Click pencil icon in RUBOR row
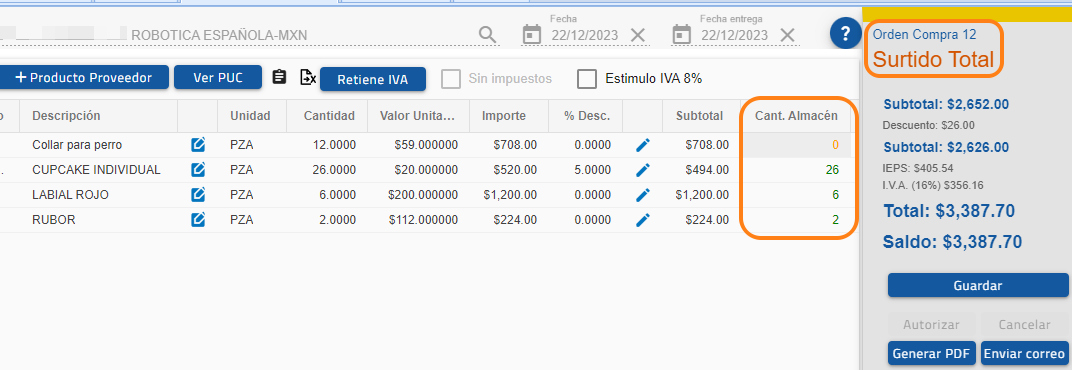Viewport: 1072px width, 370px height. [643, 220]
